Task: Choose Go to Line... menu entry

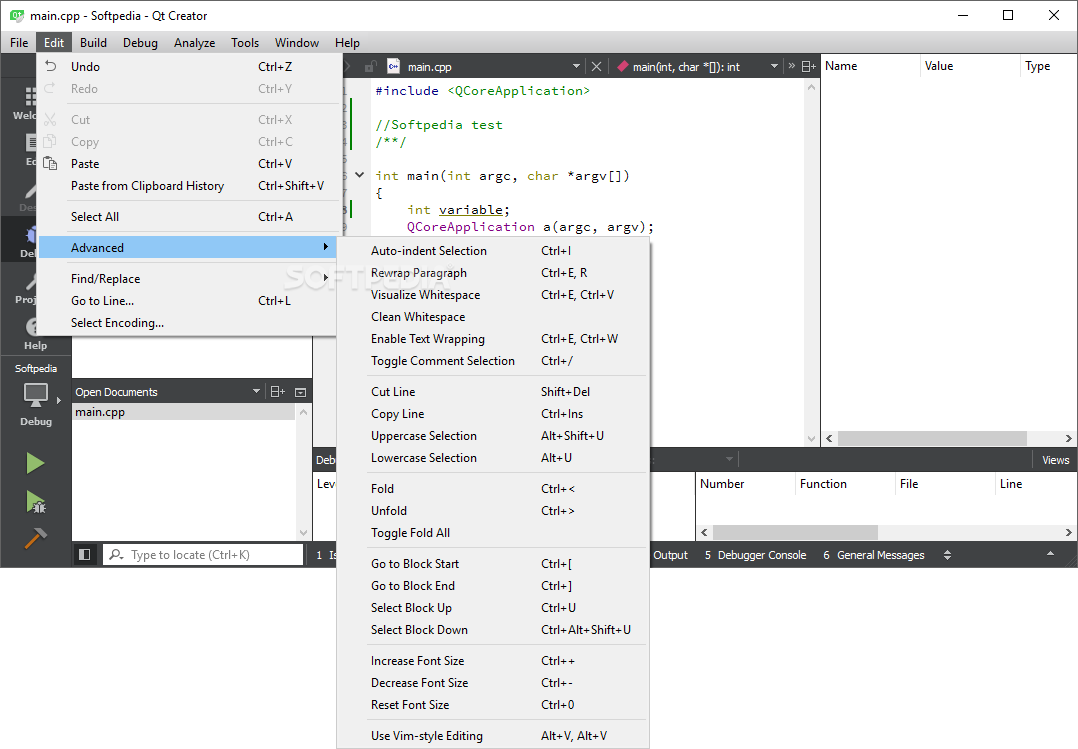Action: [187, 301]
